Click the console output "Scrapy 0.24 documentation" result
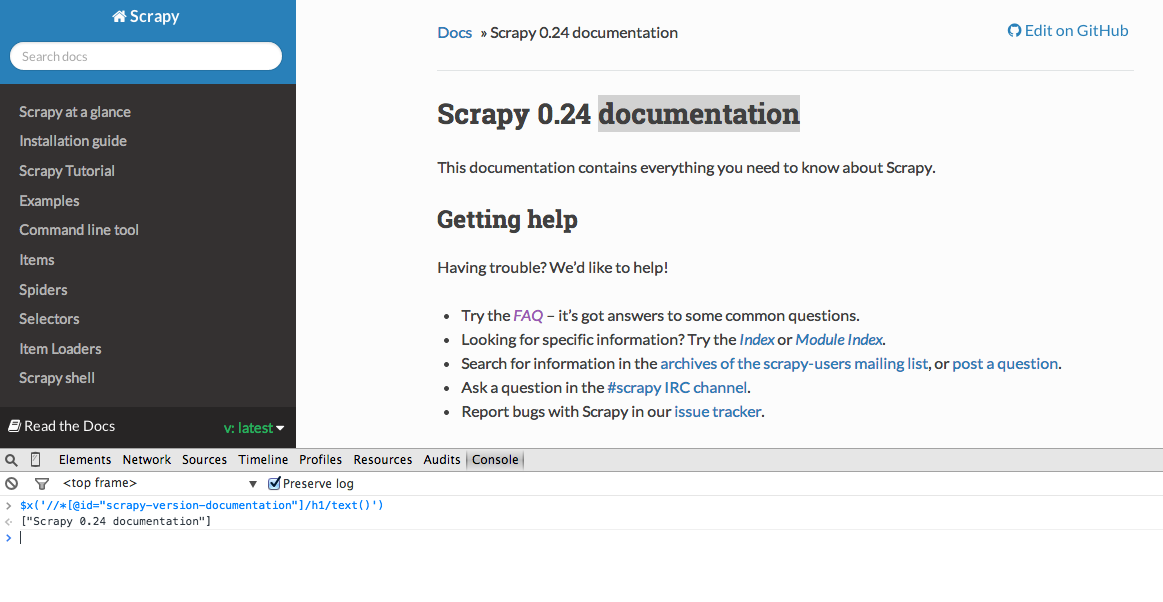The image size is (1163, 602). tap(116, 521)
